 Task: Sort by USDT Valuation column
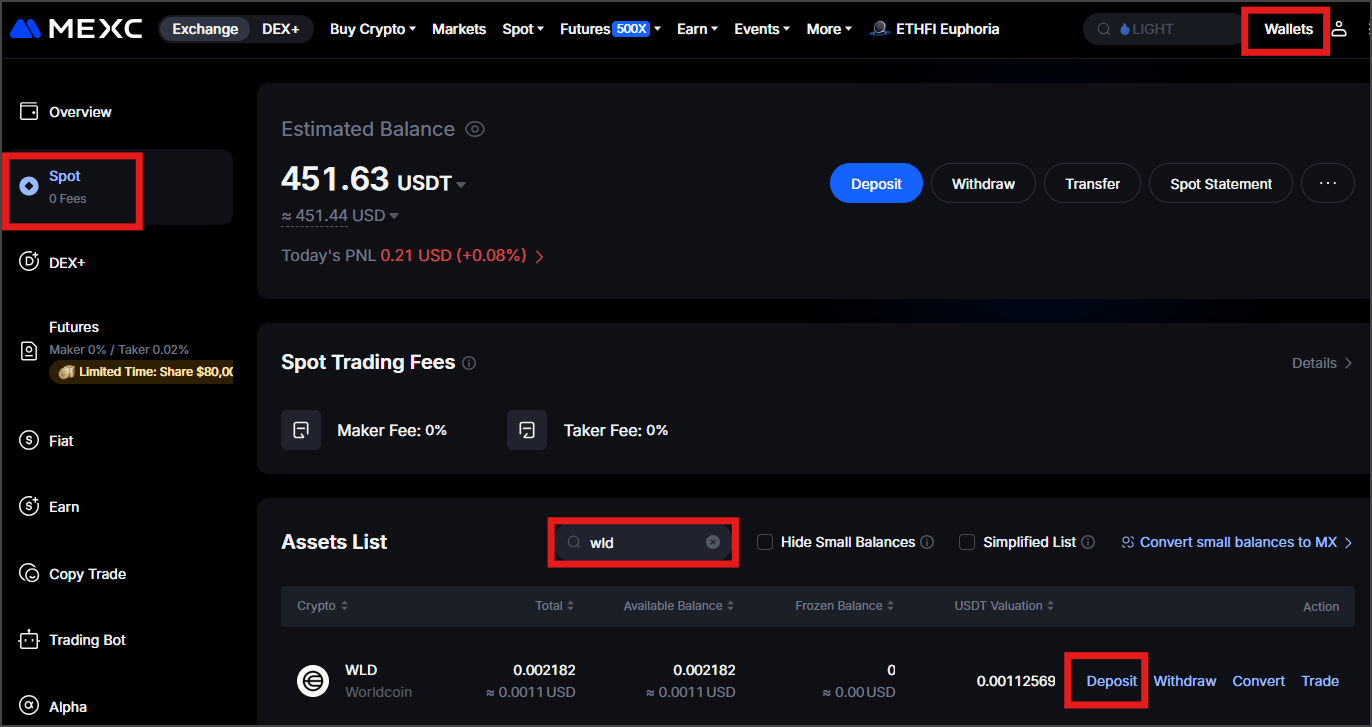[x=1005, y=606]
